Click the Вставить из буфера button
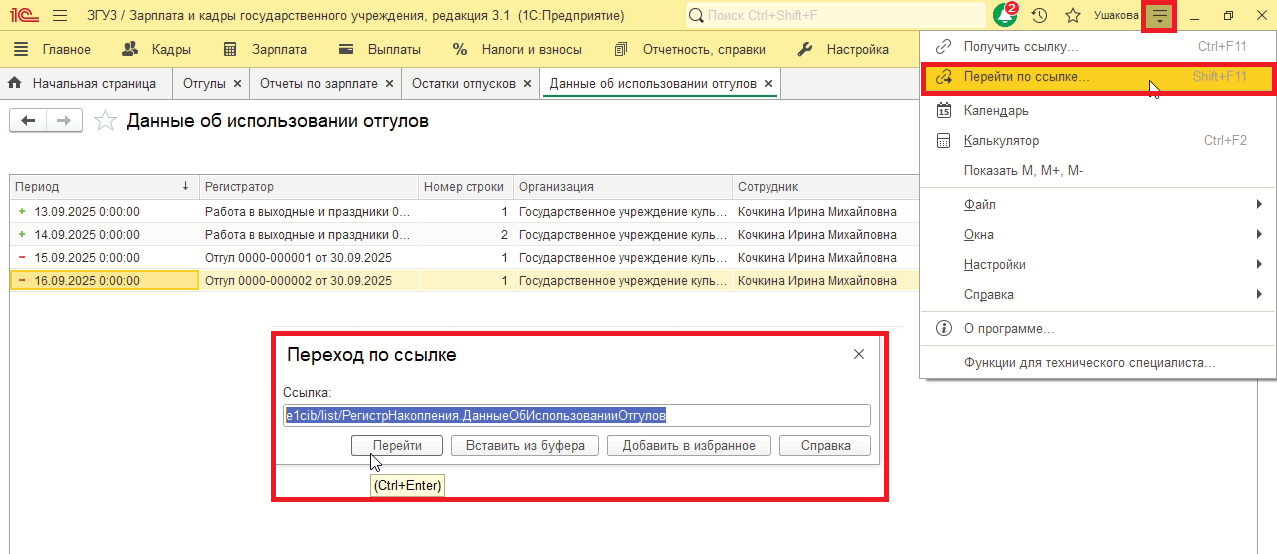The height and width of the screenshot is (554, 1277). click(x=524, y=445)
